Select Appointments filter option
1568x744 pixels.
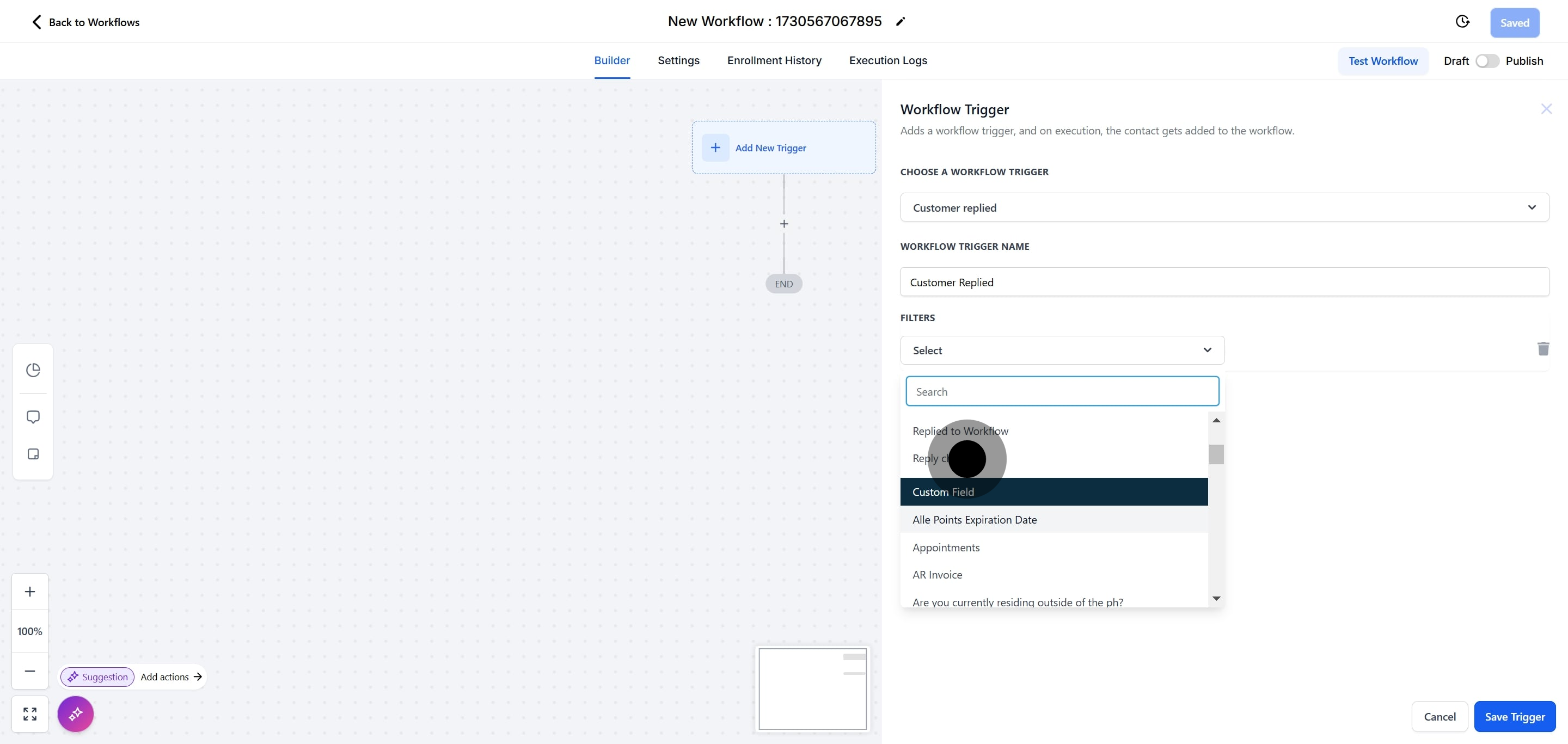tap(1053, 548)
